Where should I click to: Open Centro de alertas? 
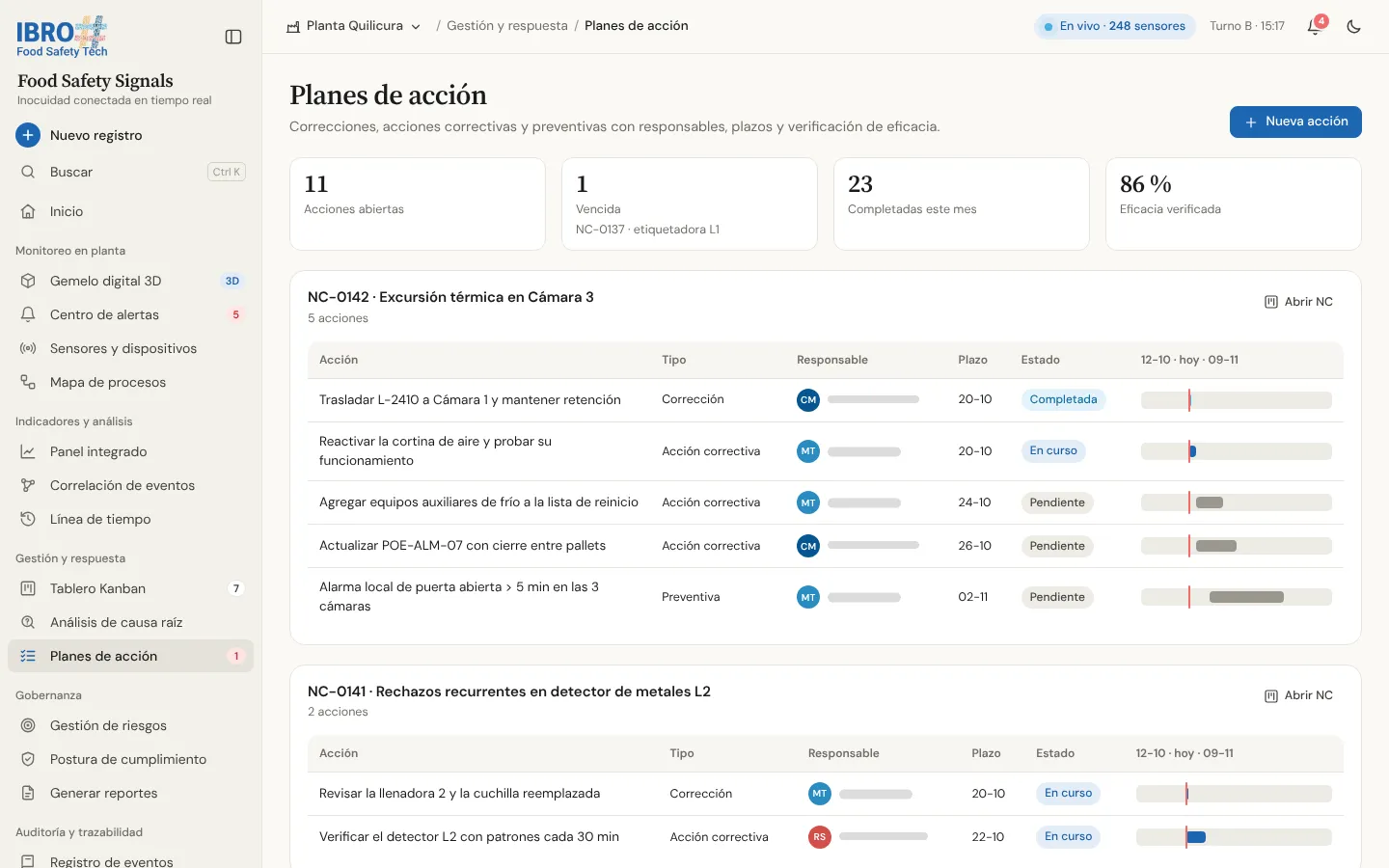pos(131,314)
